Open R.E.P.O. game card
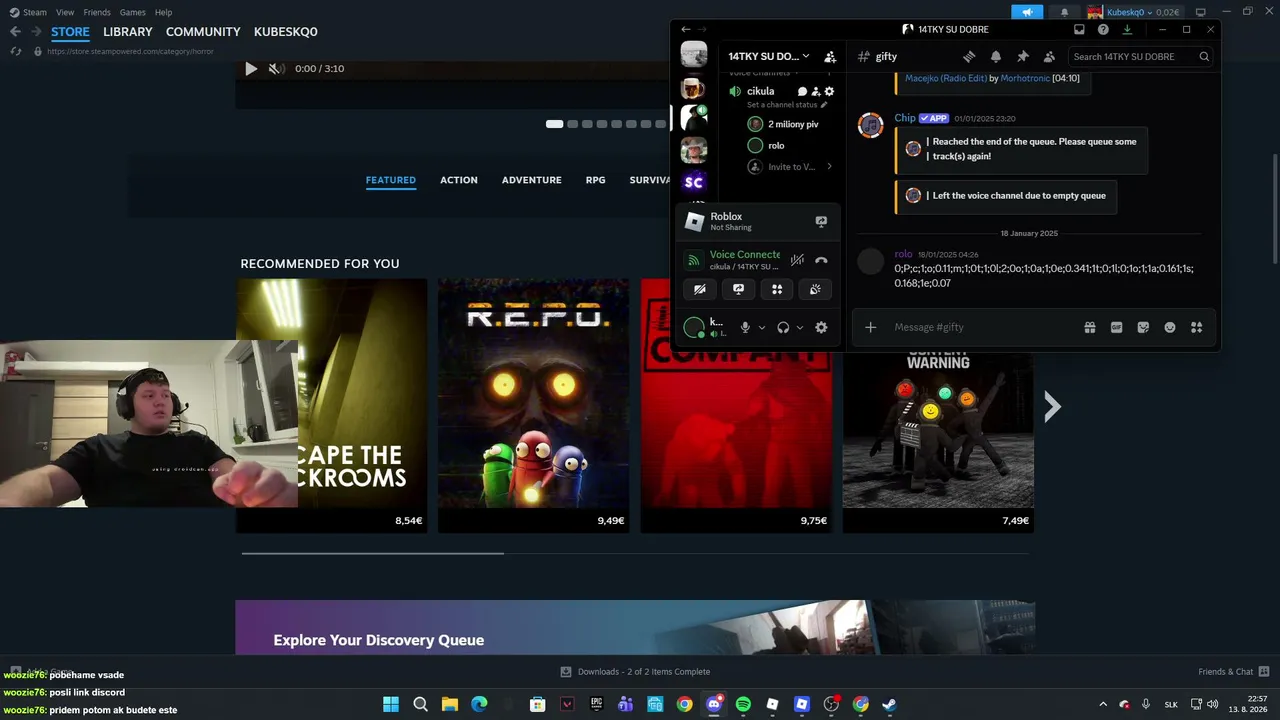Viewport: 1280px width, 720px height. (x=534, y=405)
